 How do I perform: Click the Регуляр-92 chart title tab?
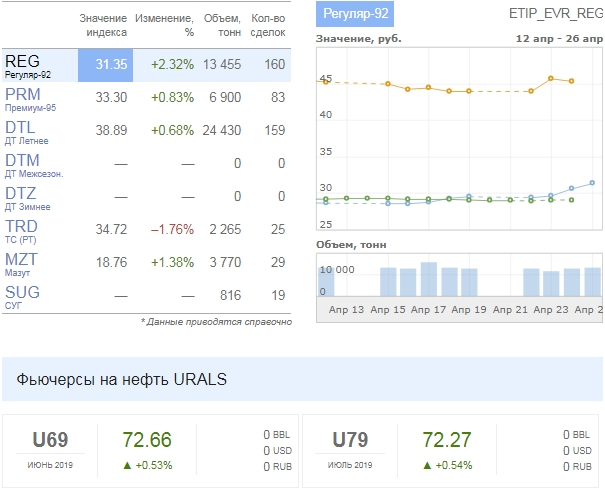point(355,13)
